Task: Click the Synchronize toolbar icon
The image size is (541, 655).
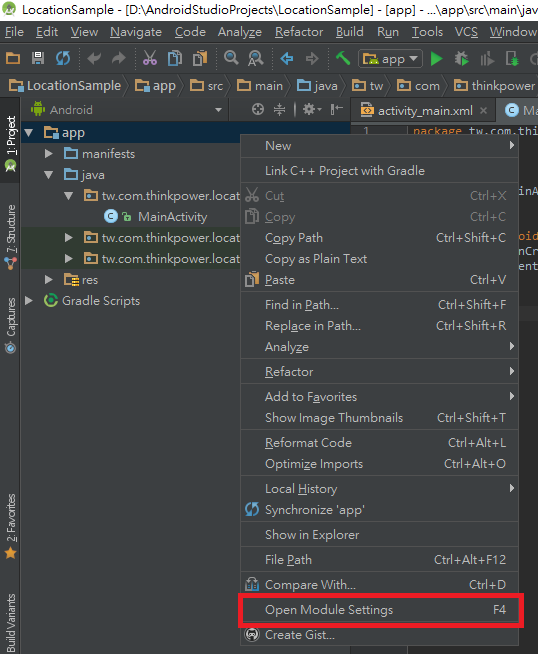Action: (63, 58)
